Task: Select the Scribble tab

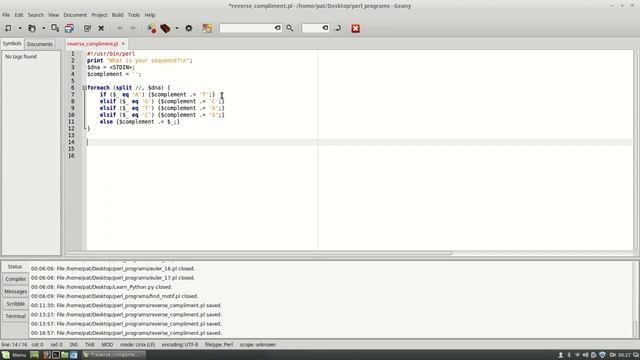Action: [x=16, y=304]
